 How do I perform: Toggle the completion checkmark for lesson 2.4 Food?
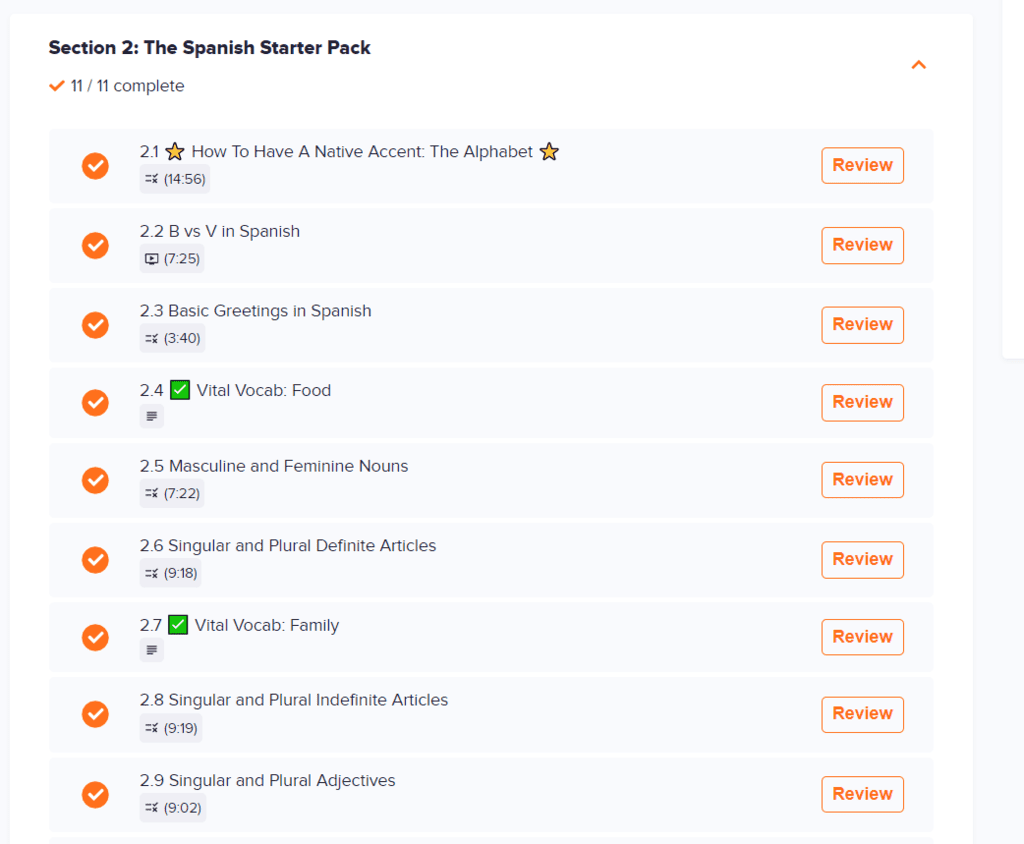[95, 402]
